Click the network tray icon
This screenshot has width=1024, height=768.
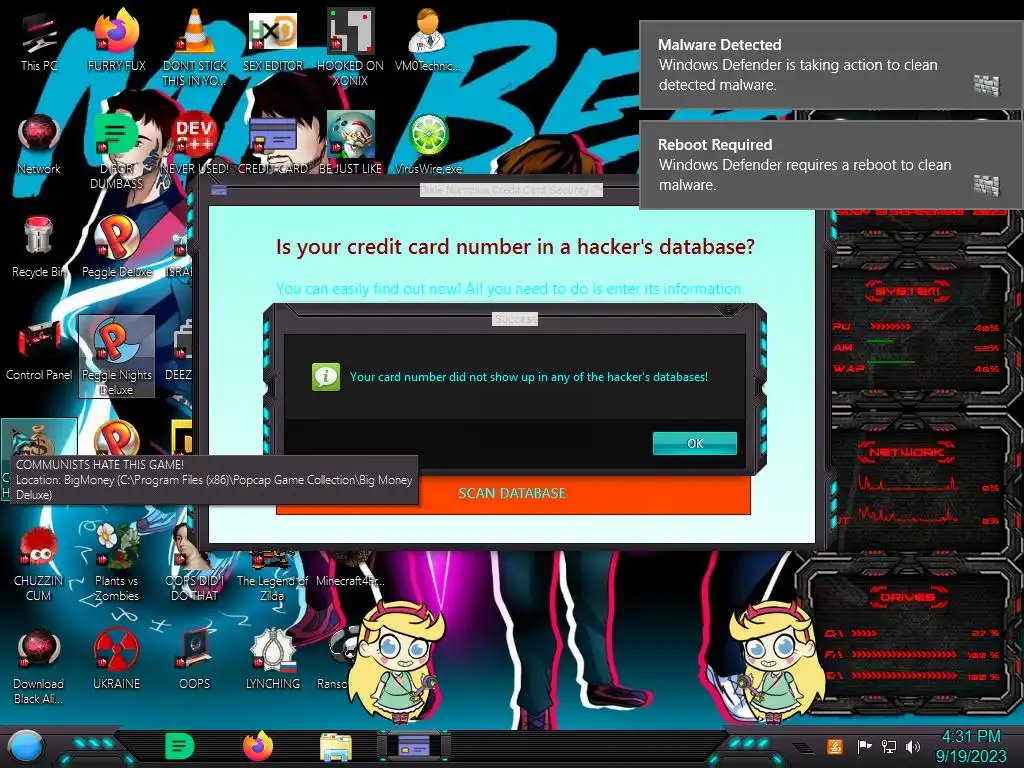pos(889,746)
